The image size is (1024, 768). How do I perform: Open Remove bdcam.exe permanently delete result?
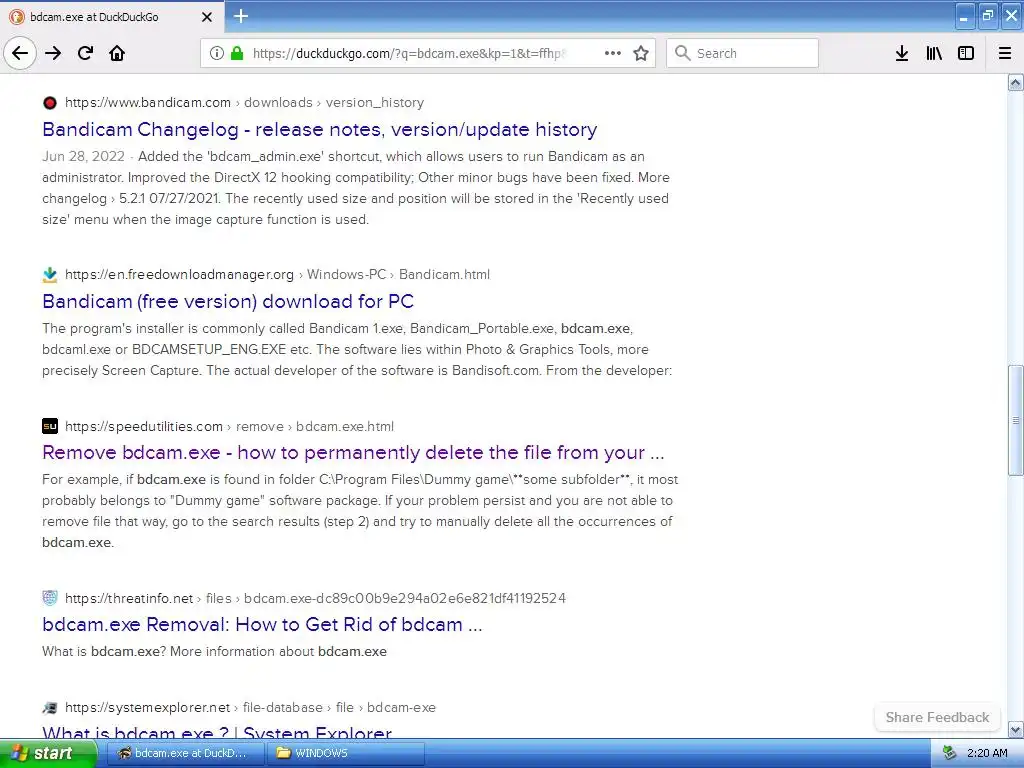pos(353,453)
